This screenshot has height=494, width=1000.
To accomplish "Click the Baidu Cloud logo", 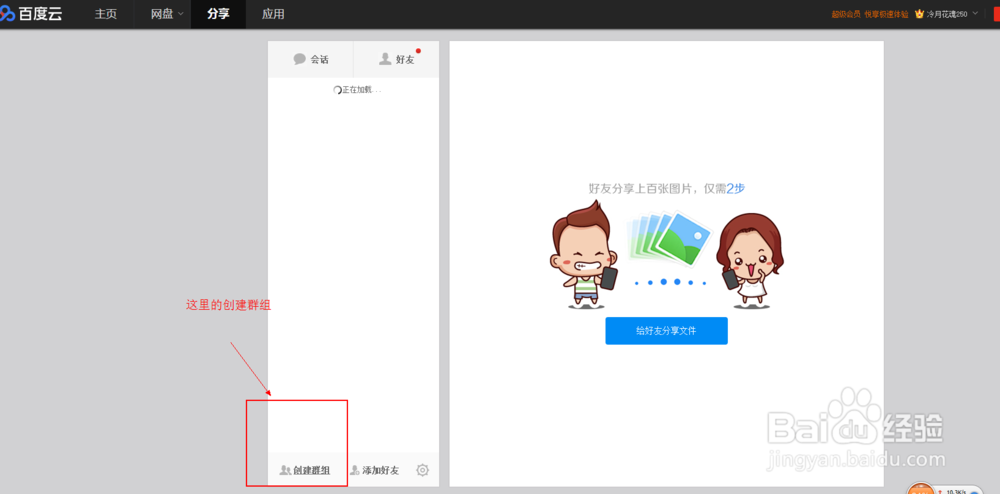I will (x=31, y=13).
